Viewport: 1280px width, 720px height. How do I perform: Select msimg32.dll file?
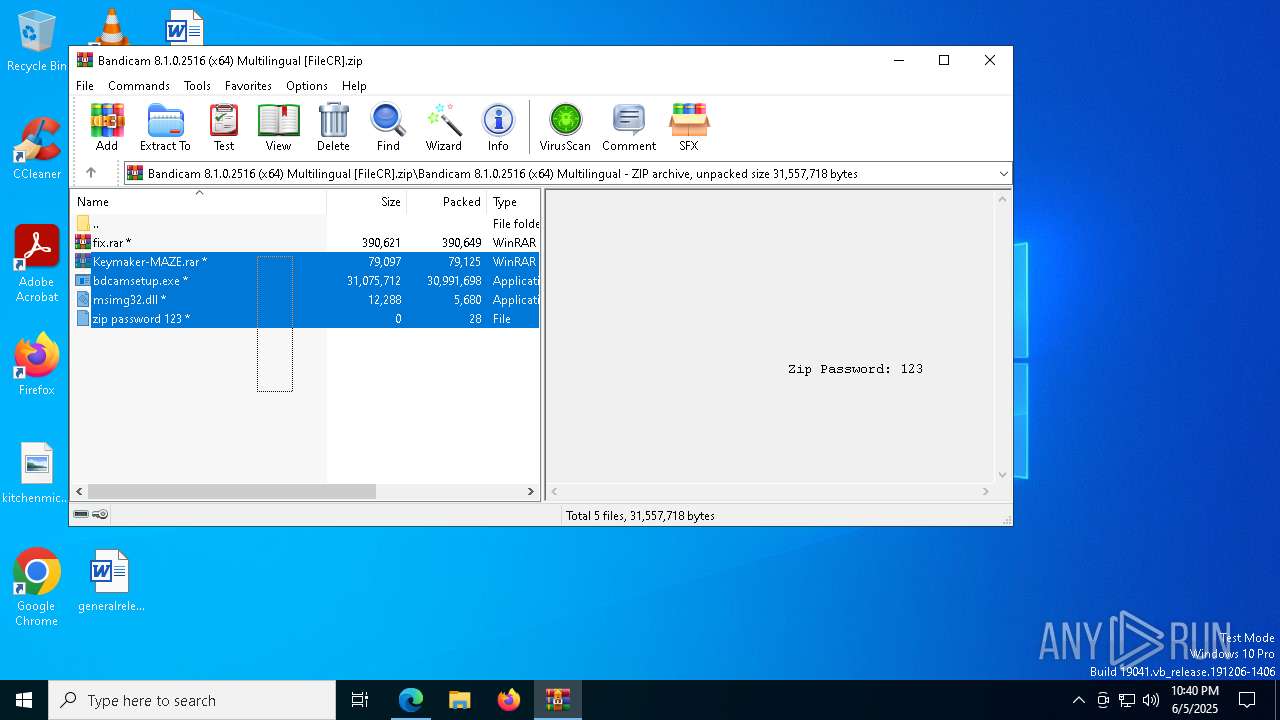point(305,300)
